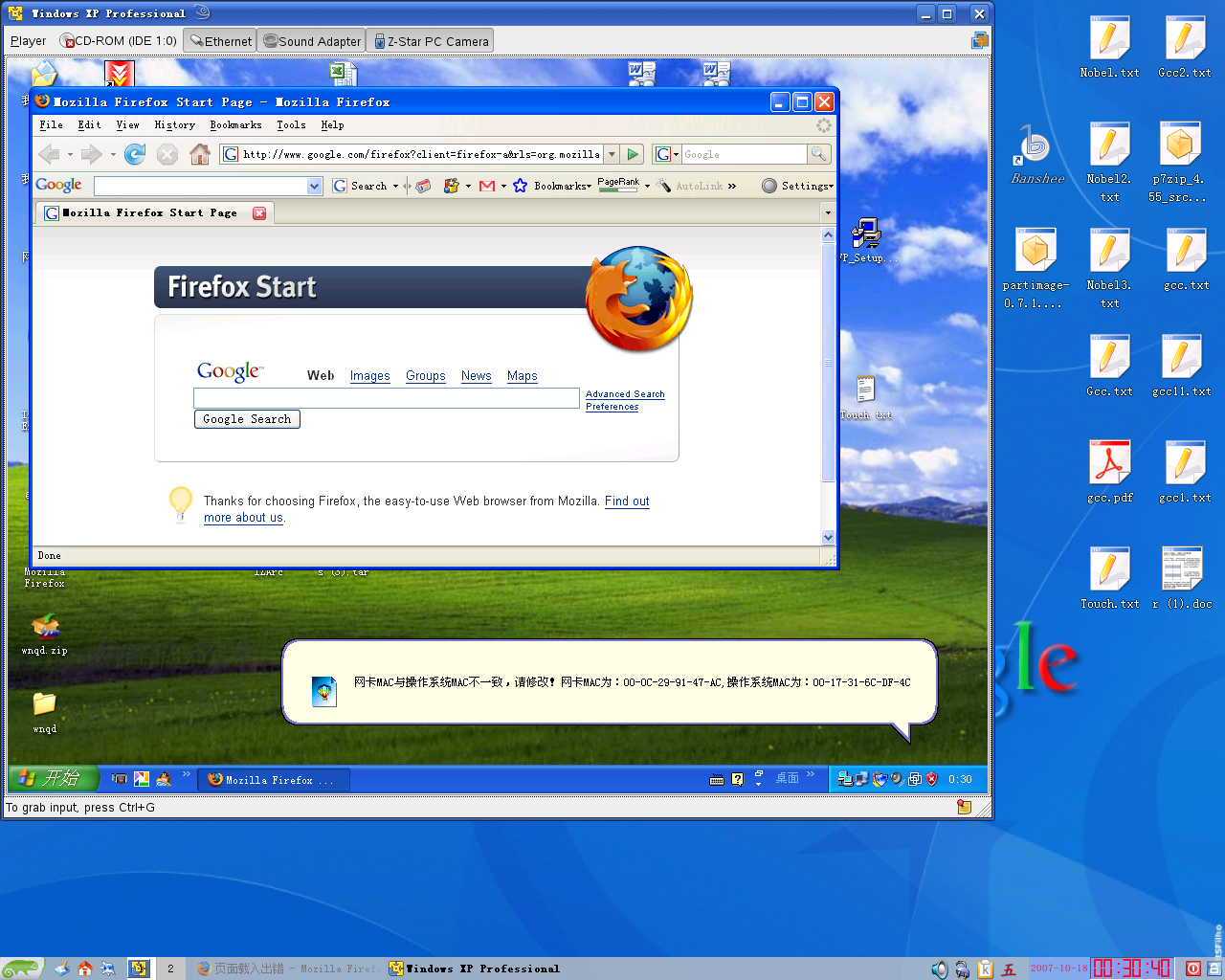Open the VMware Player menu
The height and width of the screenshot is (980, 1225).
click(28, 41)
